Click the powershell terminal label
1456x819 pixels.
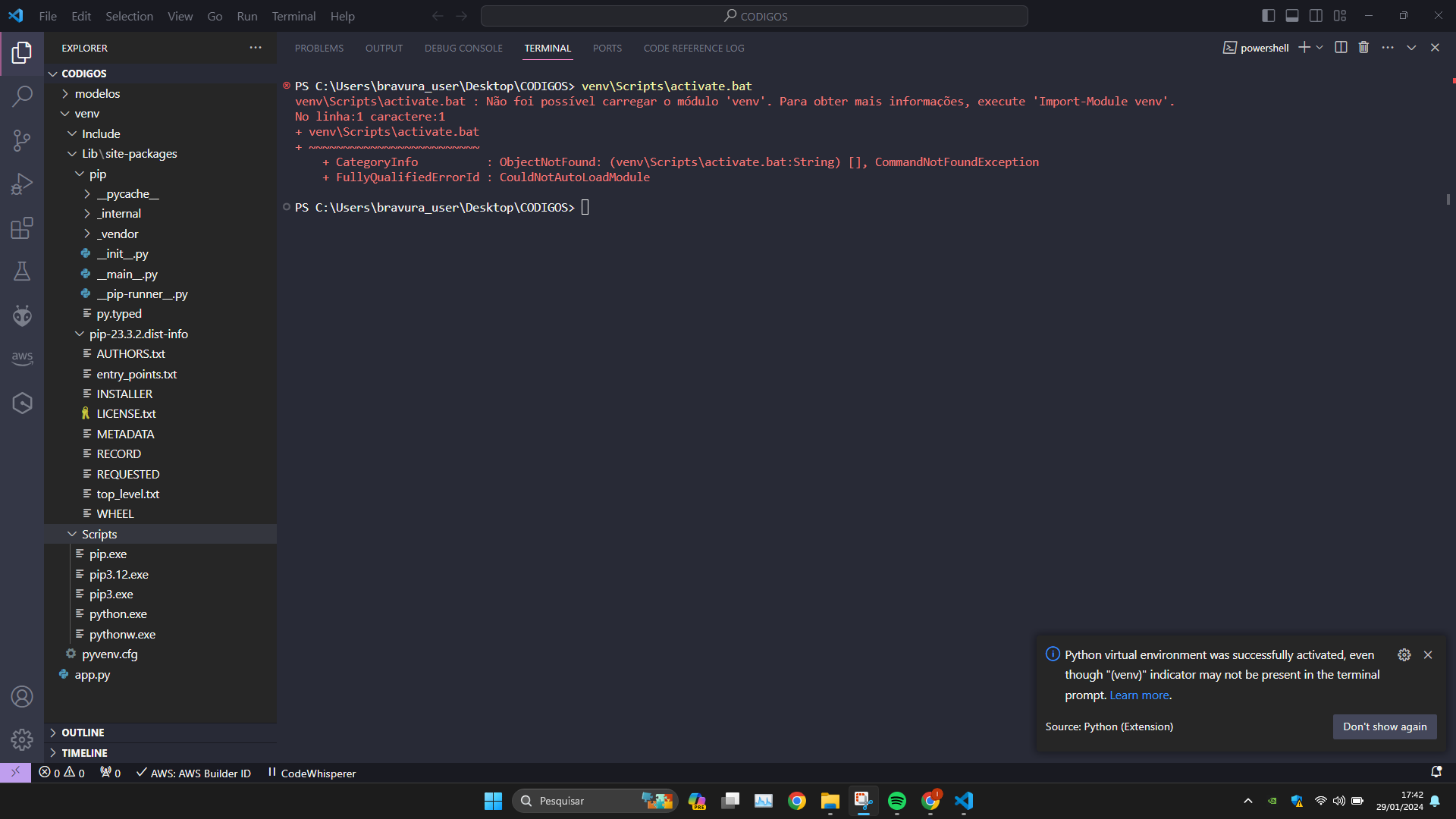1256,48
